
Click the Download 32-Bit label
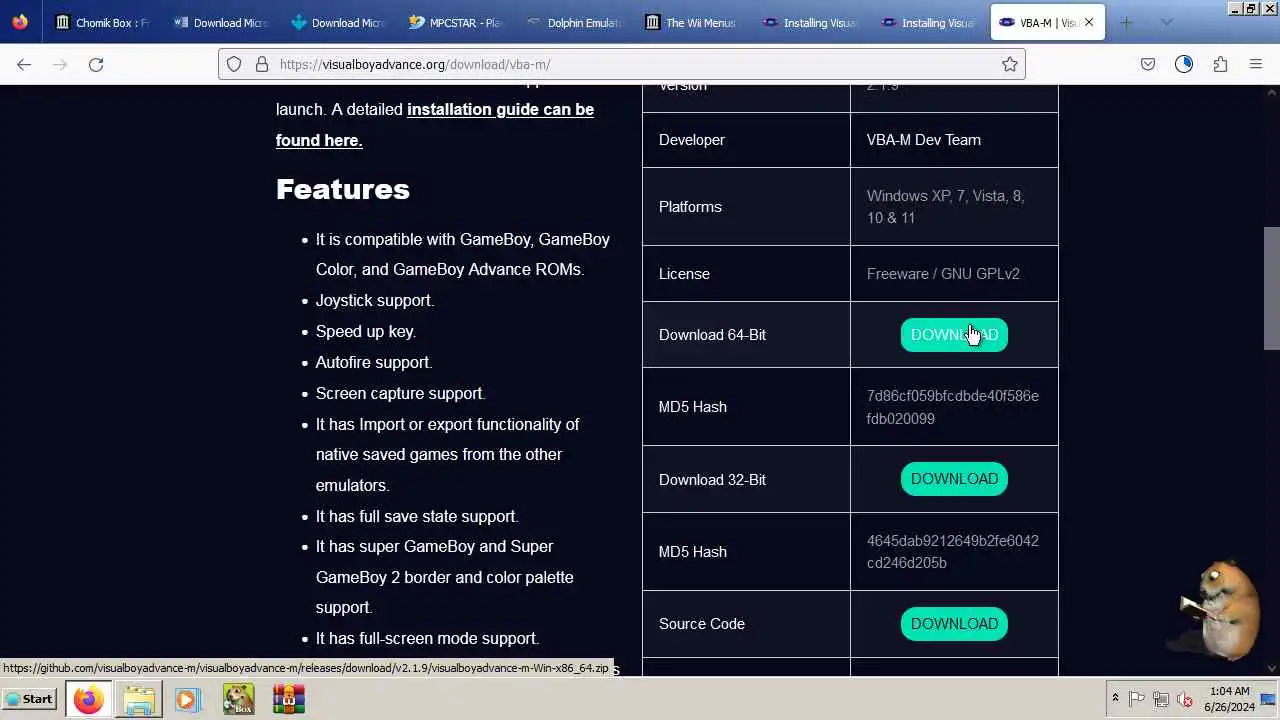coord(712,480)
